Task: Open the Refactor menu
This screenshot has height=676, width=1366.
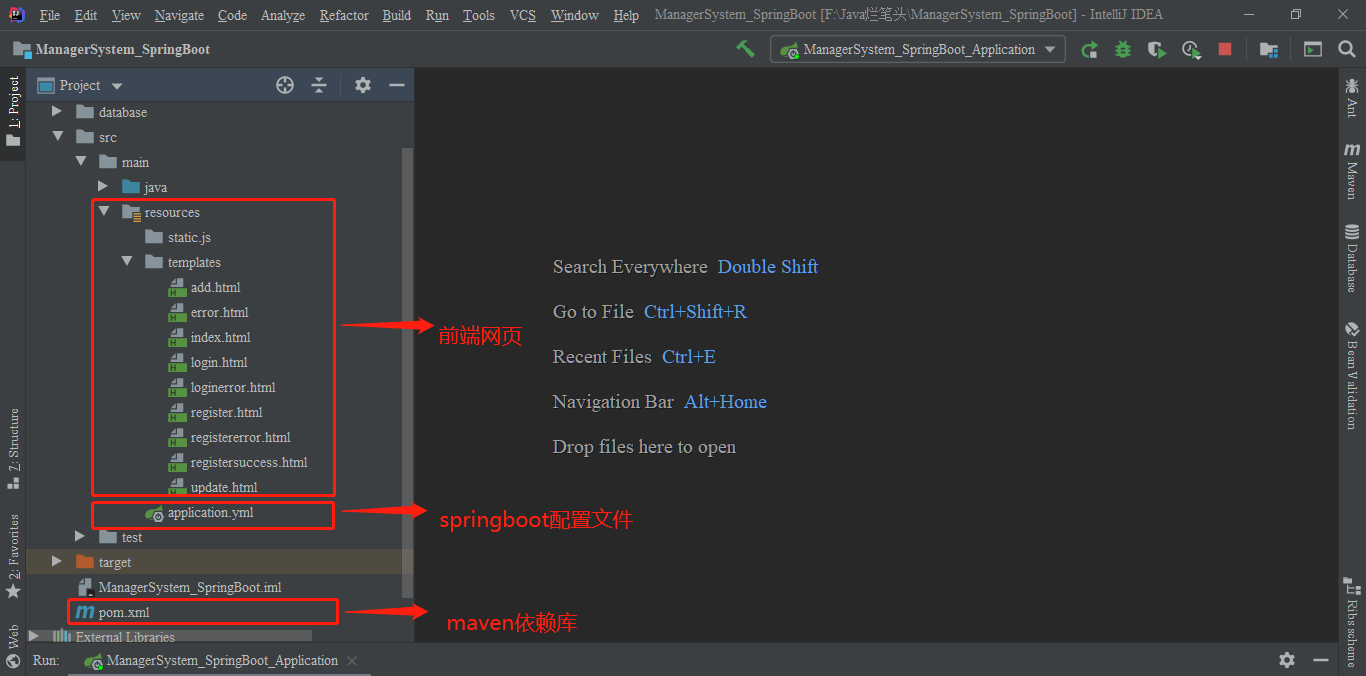Action: pyautogui.click(x=344, y=15)
